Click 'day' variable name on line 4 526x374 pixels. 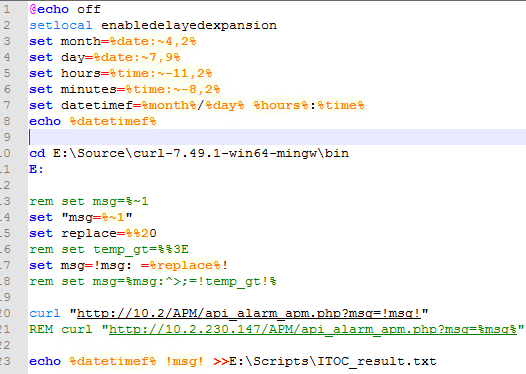tap(72, 57)
